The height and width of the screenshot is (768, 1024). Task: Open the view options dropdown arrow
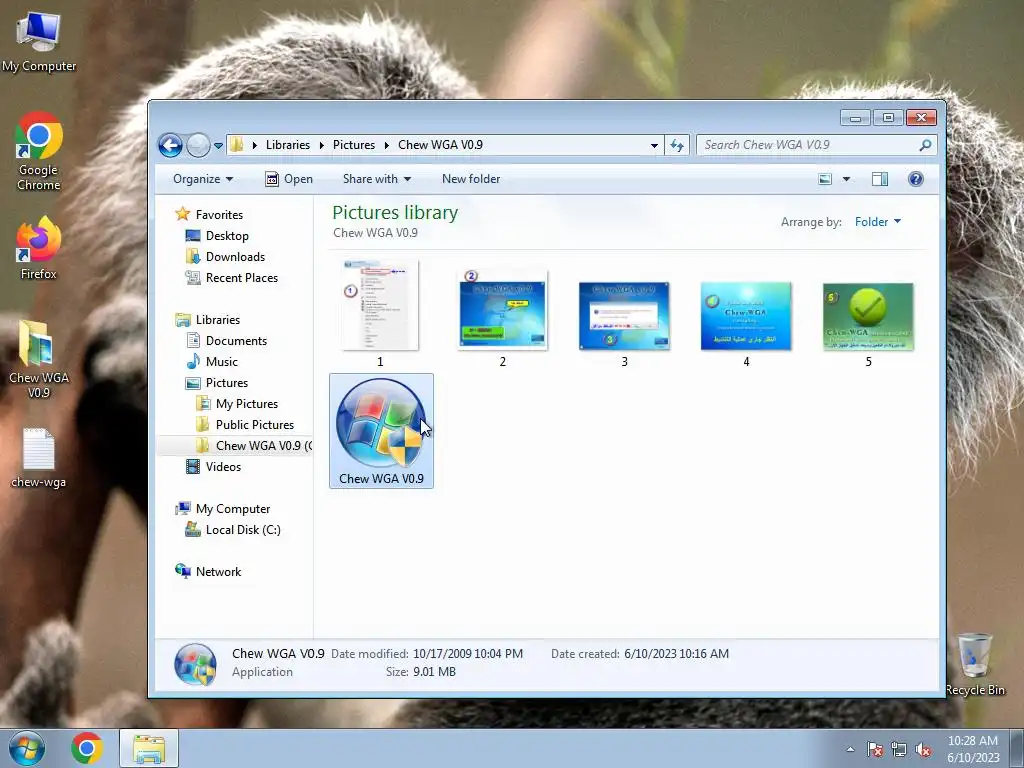point(846,179)
